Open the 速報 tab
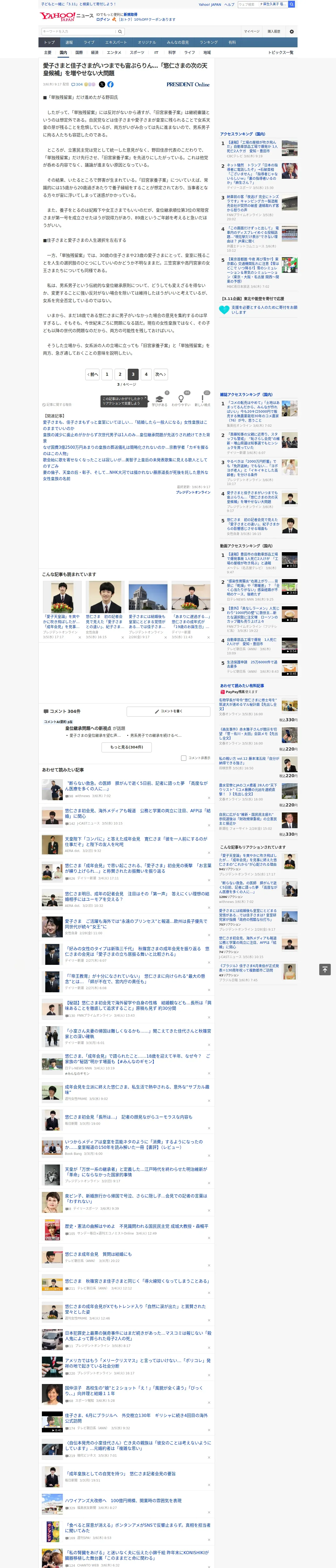Image resolution: width=336 pixels, height=1568 pixels. pos(69,43)
